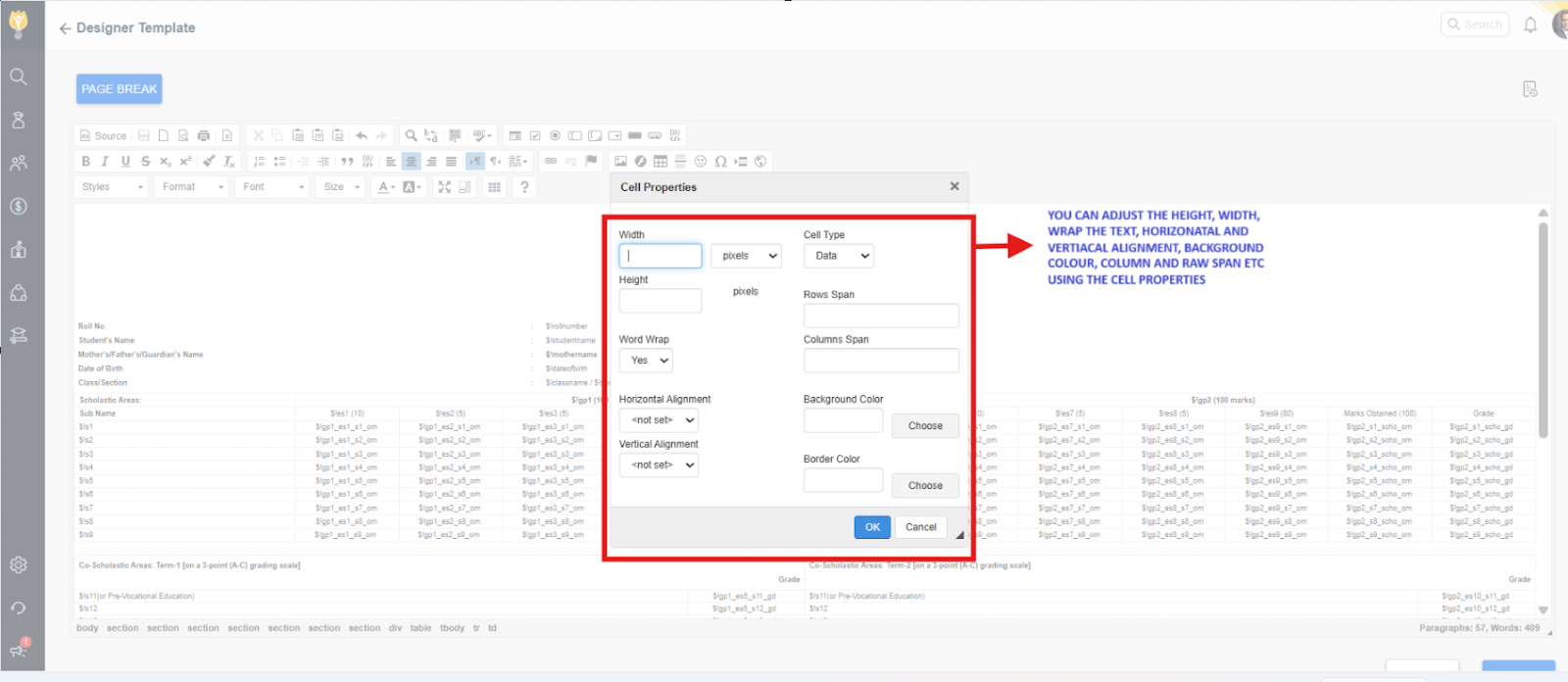Open notifications bell icon

pyautogui.click(x=1530, y=25)
